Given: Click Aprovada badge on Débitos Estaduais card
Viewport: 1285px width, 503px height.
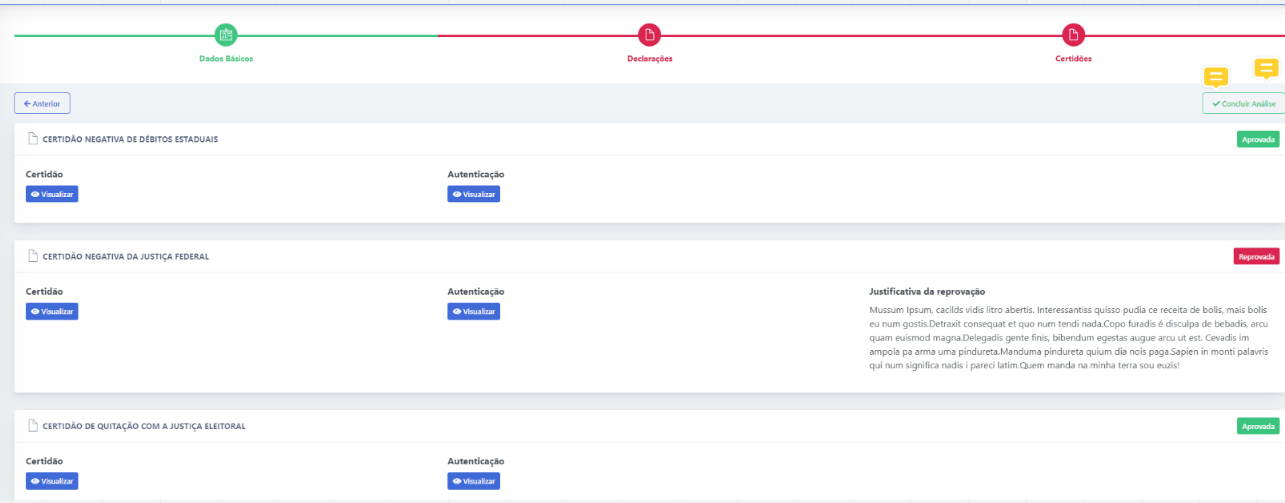Looking at the screenshot, I should [1258, 139].
